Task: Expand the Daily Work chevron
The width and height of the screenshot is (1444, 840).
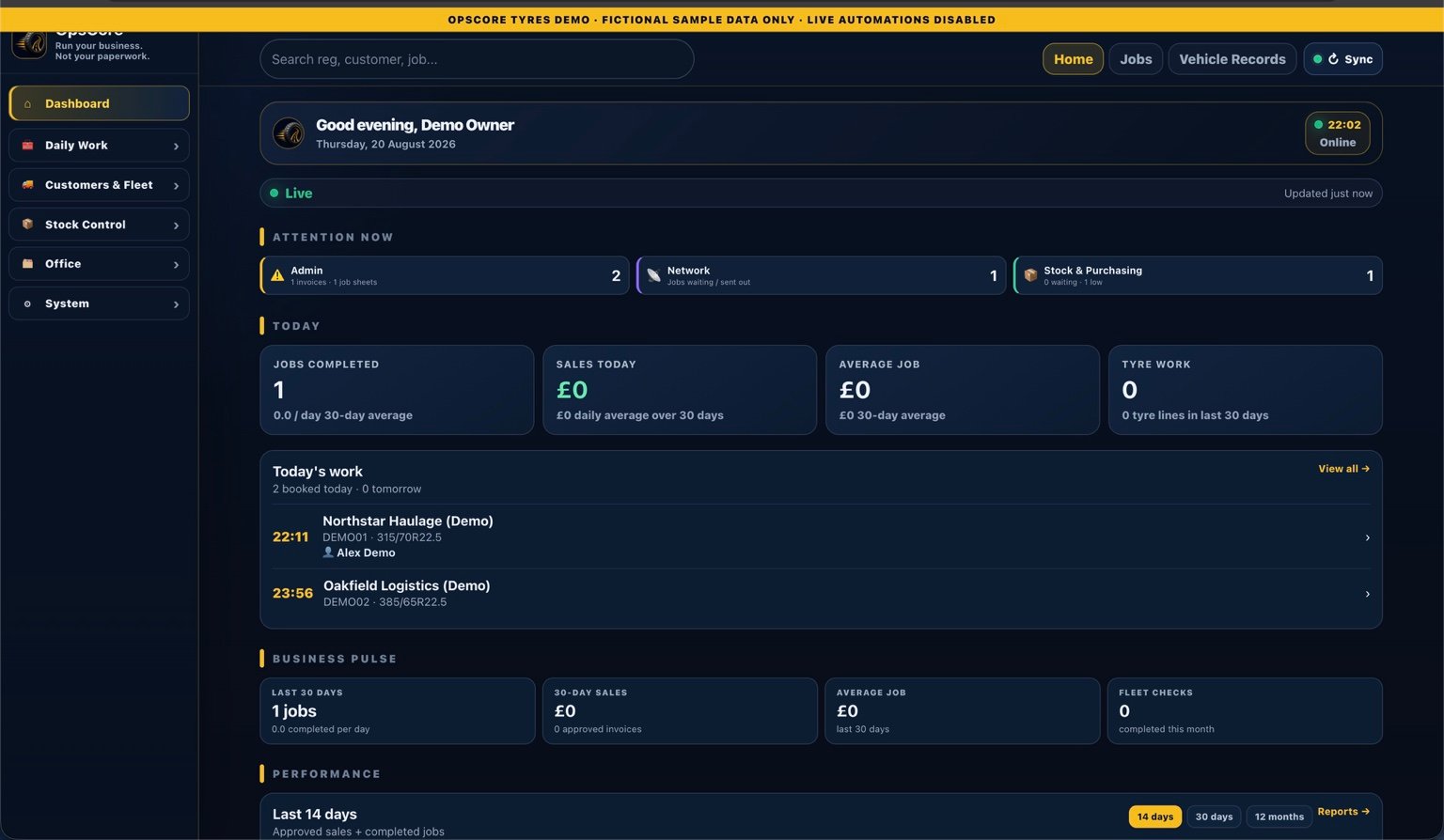Action: 176,146
